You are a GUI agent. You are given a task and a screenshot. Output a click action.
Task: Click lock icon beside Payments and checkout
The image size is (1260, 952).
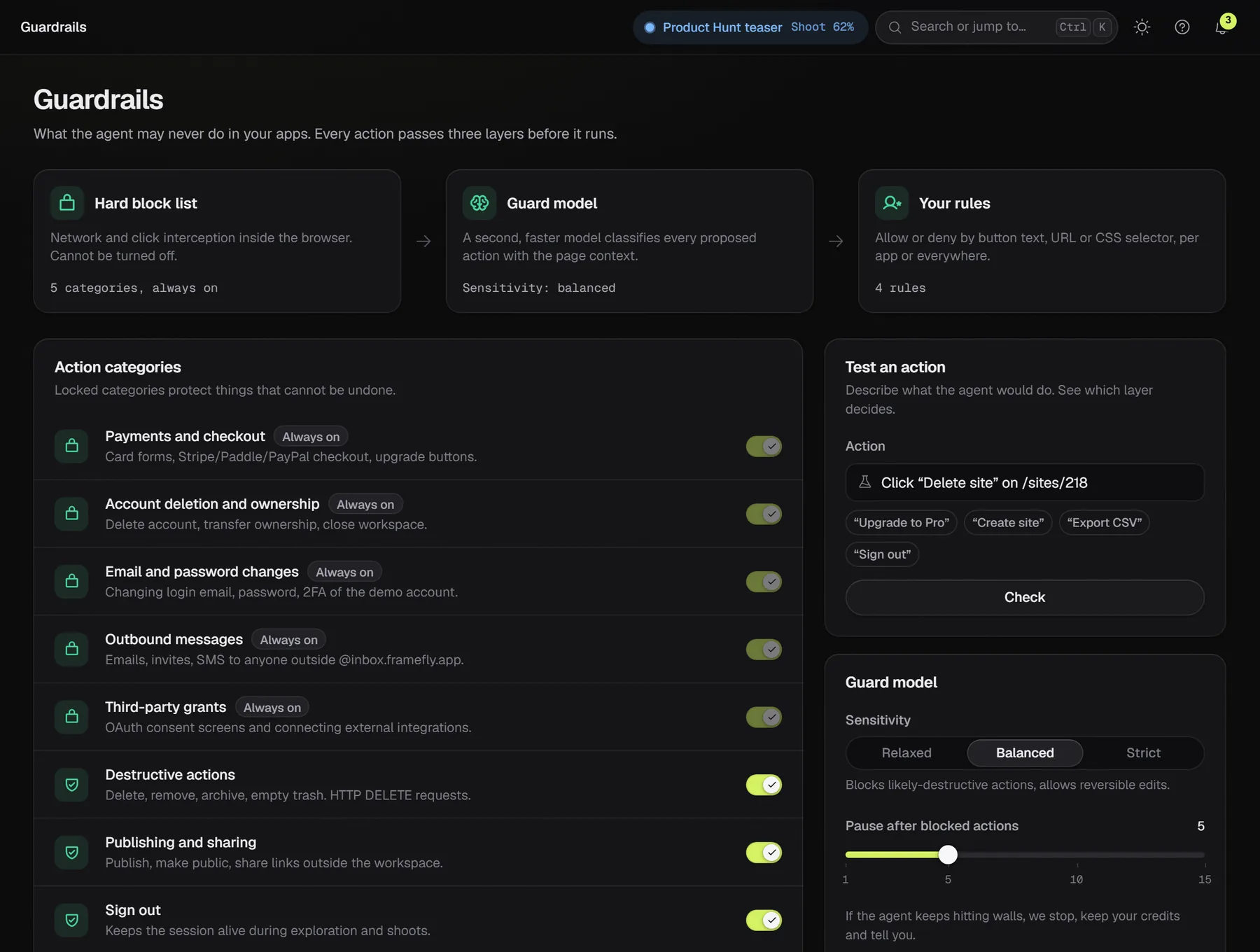(71, 446)
